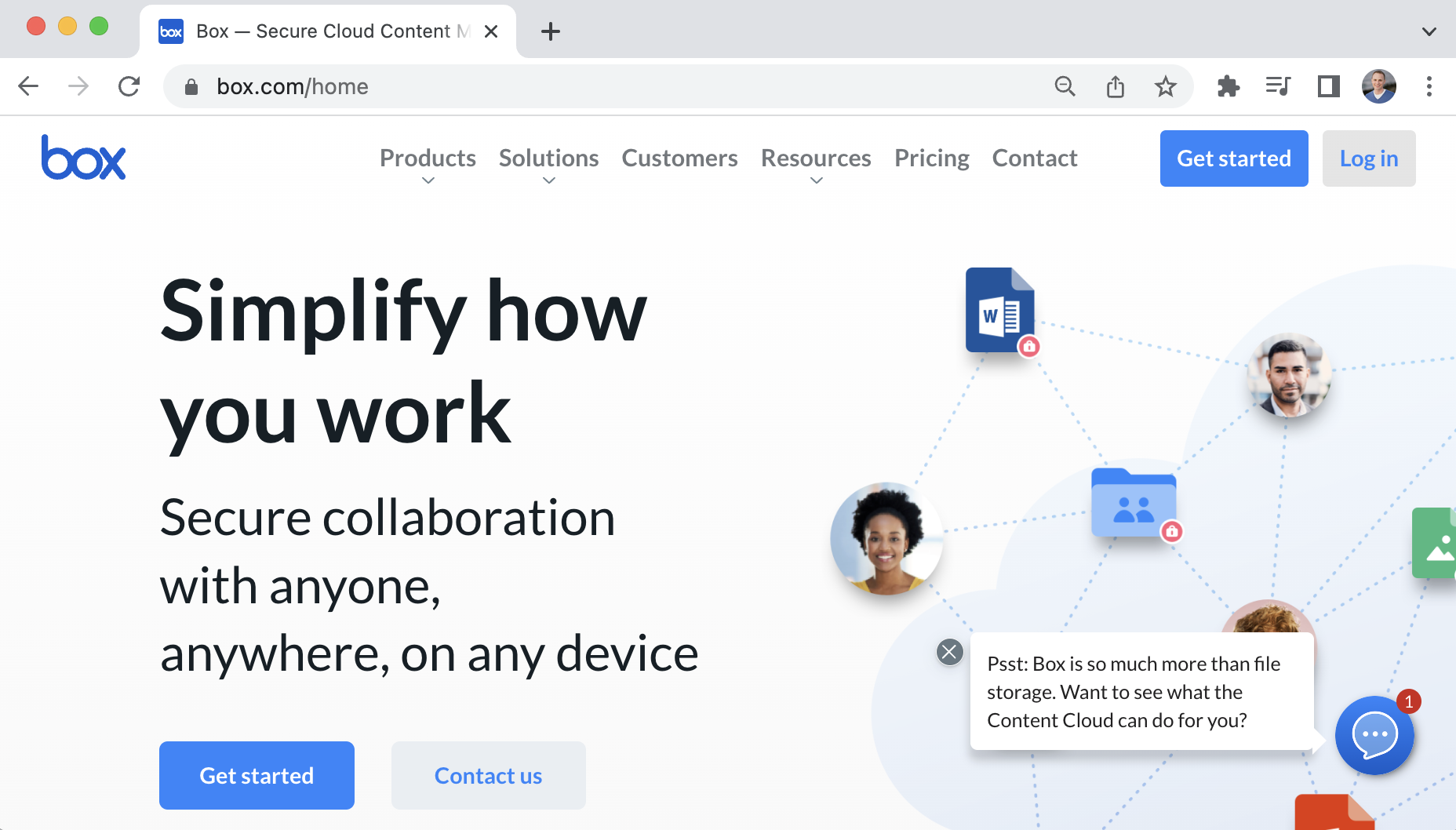This screenshot has width=1456, height=830.
Task: Click the Contact us button
Action: [489, 775]
